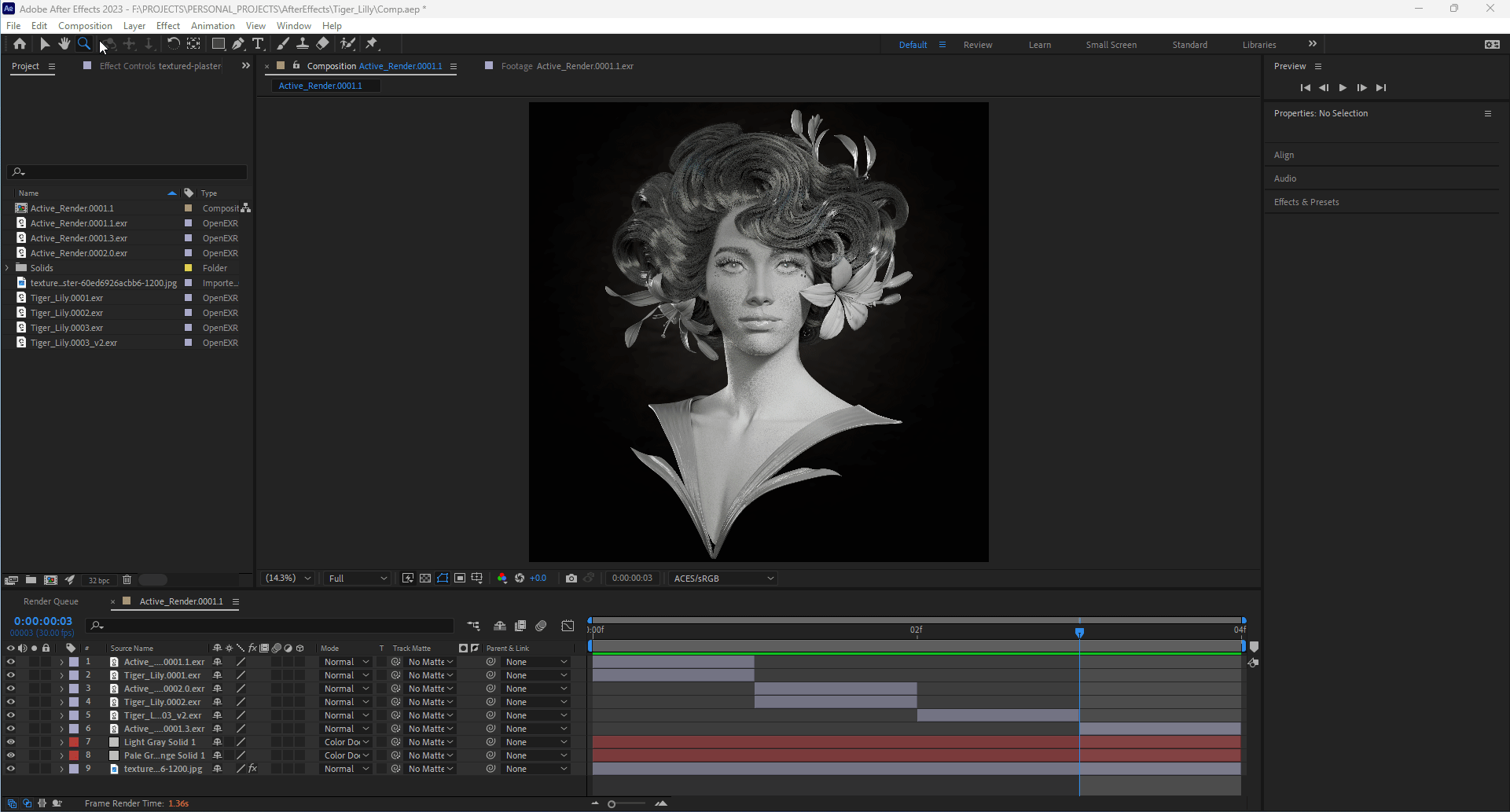
Task: Pick the Rotation tool
Action: pyautogui.click(x=173, y=44)
